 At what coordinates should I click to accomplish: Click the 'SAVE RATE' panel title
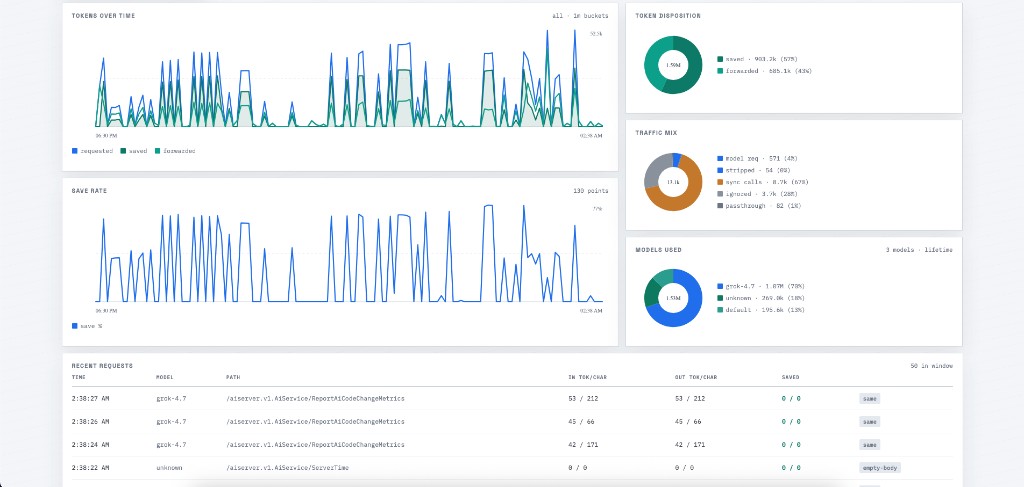(x=89, y=191)
